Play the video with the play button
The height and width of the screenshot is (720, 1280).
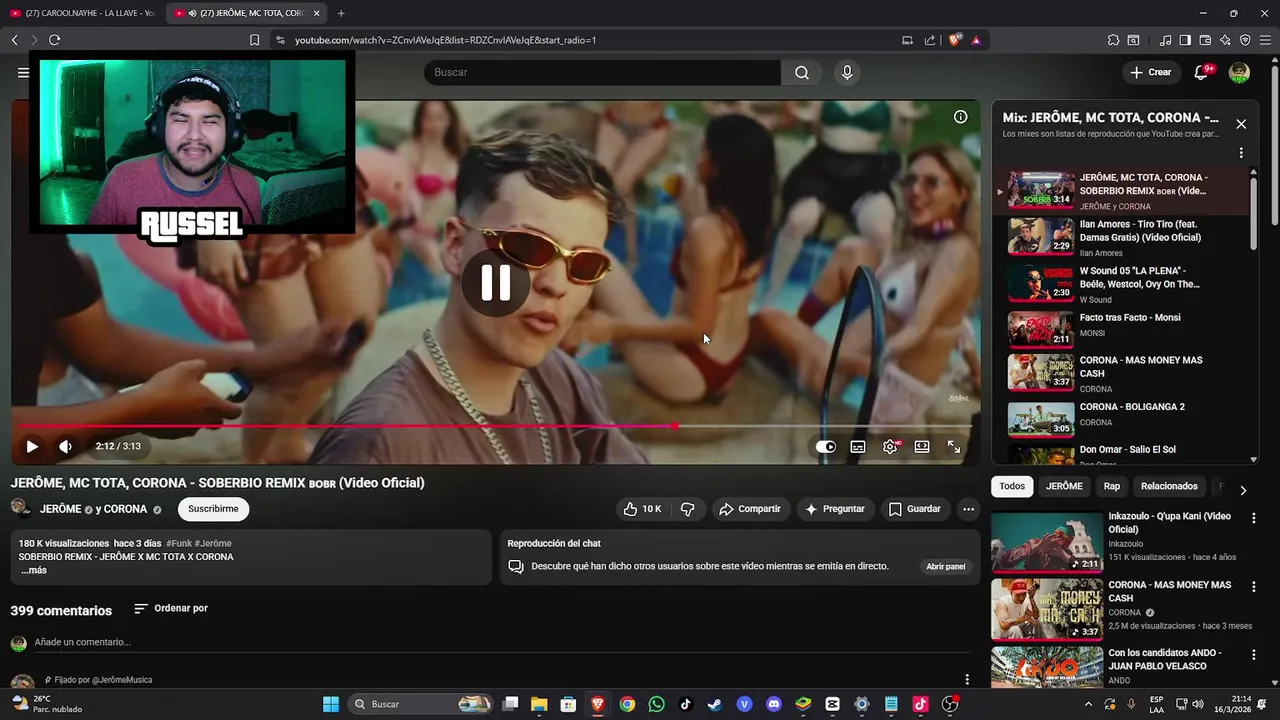32,447
